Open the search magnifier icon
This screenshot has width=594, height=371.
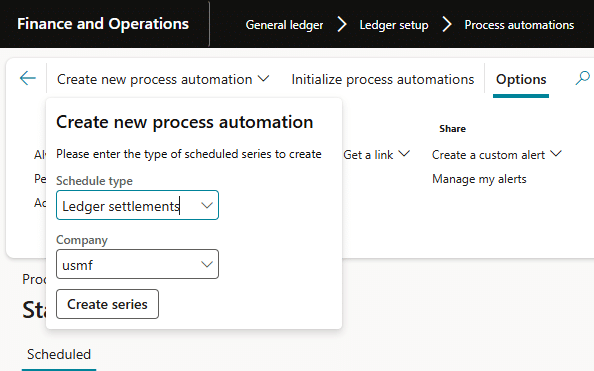[x=583, y=78]
